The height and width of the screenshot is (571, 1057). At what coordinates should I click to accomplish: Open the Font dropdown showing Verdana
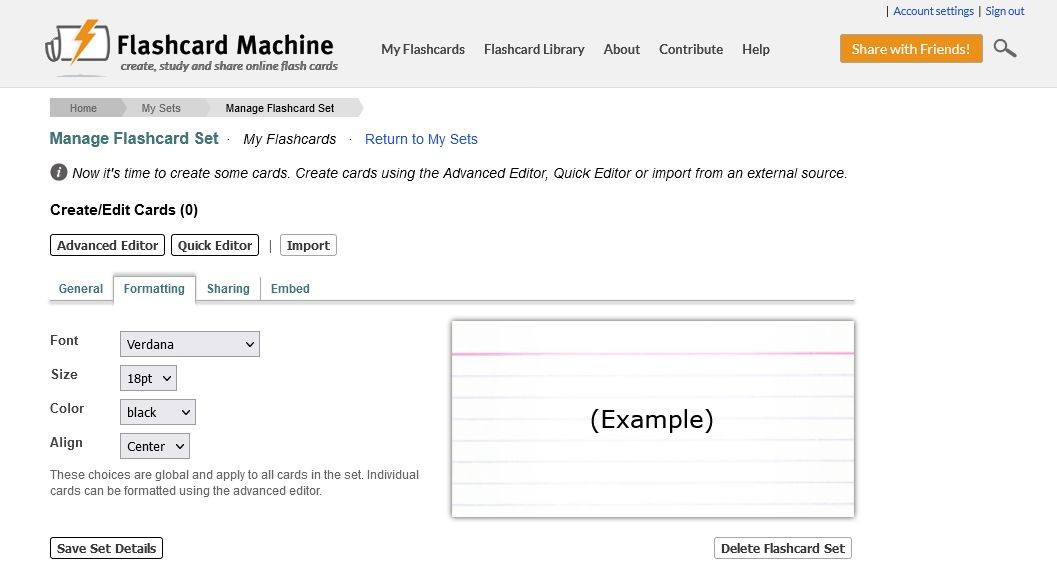pyautogui.click(x=189, y=344)
